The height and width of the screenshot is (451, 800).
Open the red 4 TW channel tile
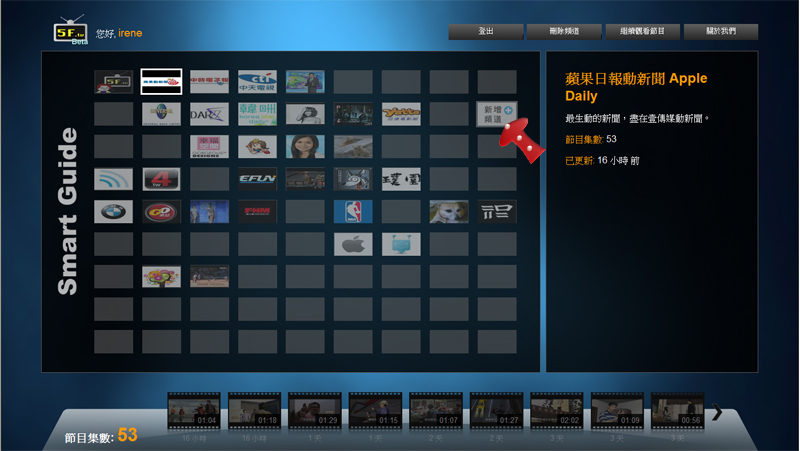(x=161, y=179)
